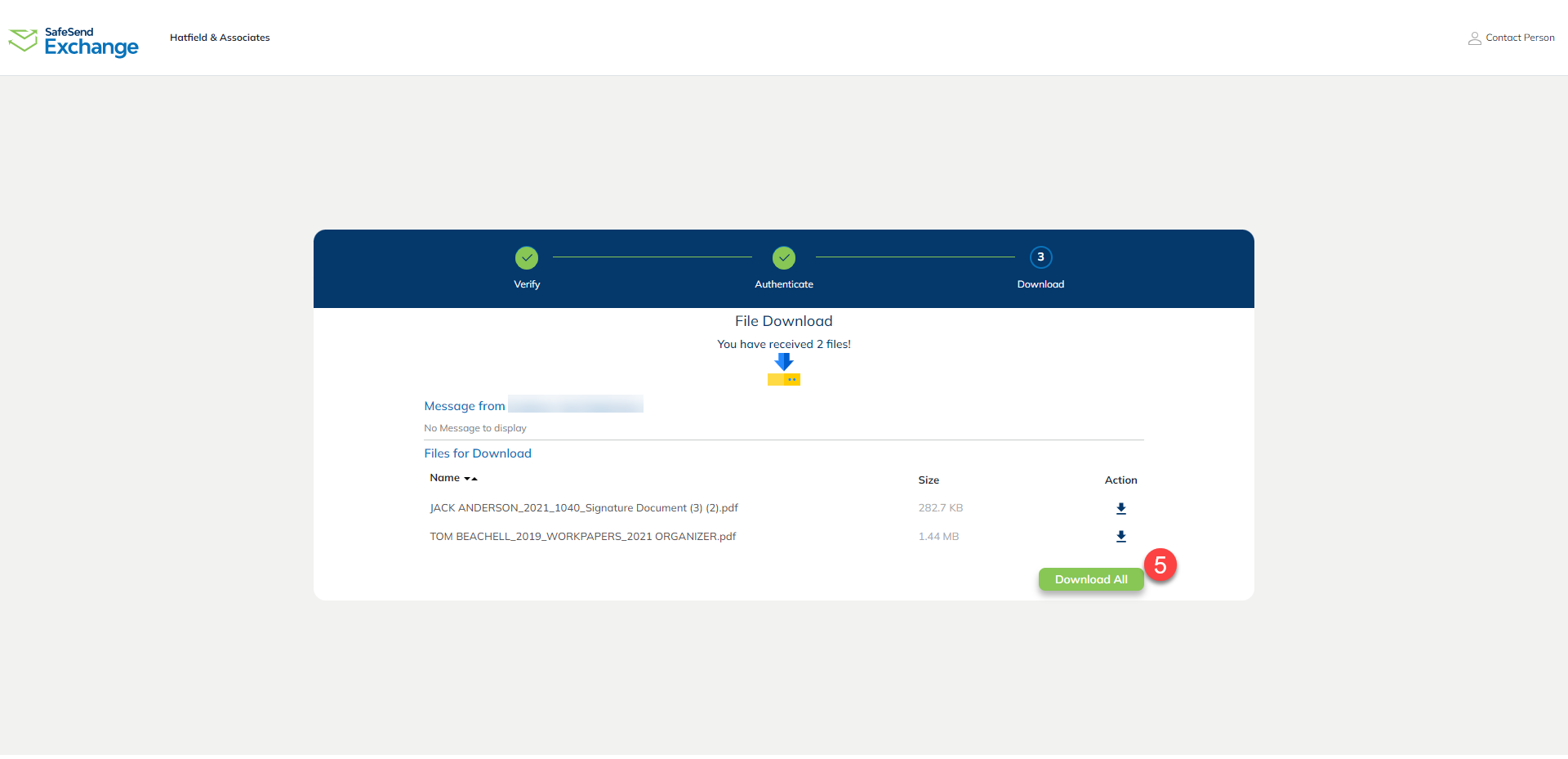
Task: Click the Verify step label to revisit it
Action: click(x=527, y=284)
